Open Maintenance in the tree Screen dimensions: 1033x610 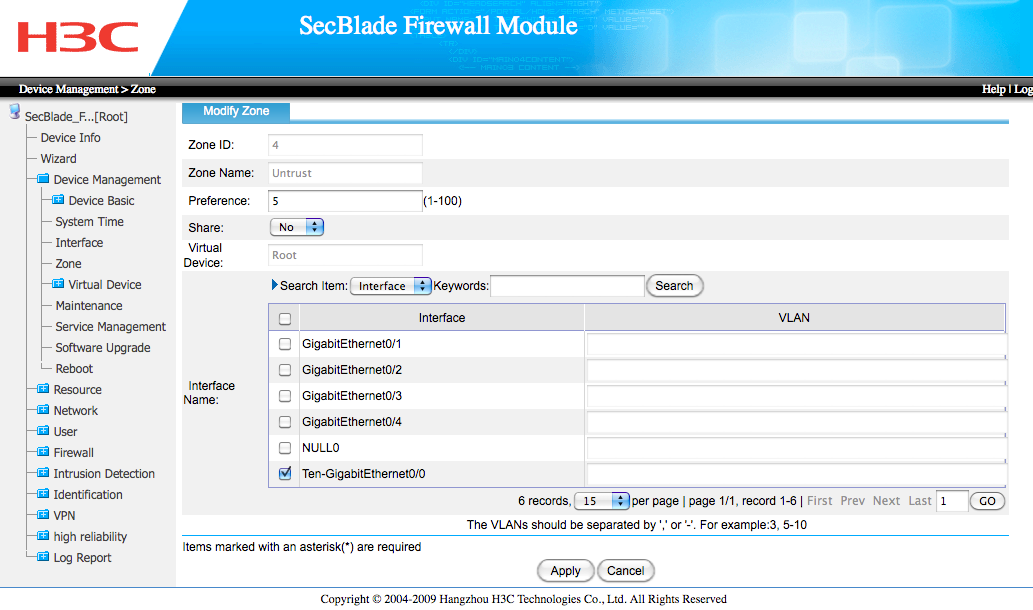coord(89,306)
